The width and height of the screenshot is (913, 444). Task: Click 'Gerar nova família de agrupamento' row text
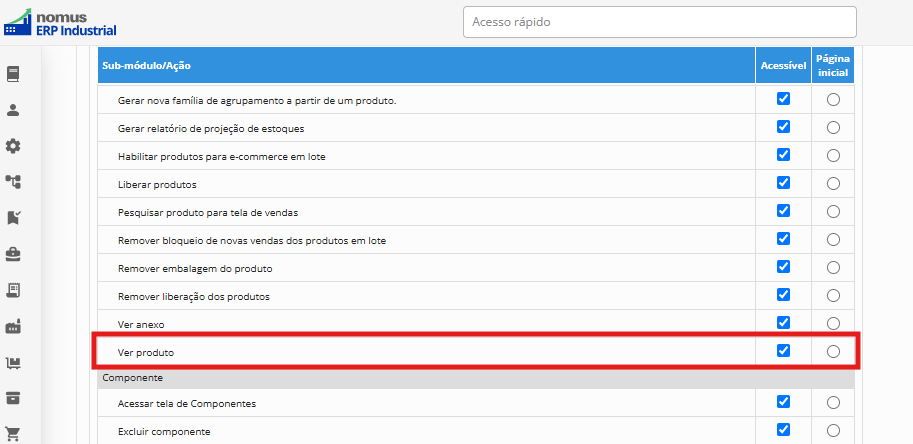[x=257, y=101]
